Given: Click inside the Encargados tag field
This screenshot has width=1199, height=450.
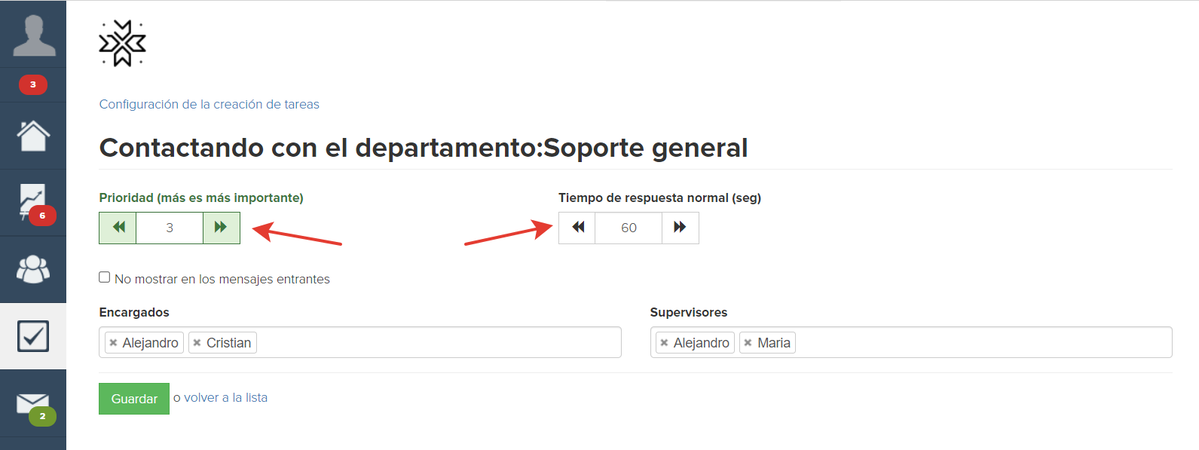Looking at the screenshot, I should (x=360, y=342).
